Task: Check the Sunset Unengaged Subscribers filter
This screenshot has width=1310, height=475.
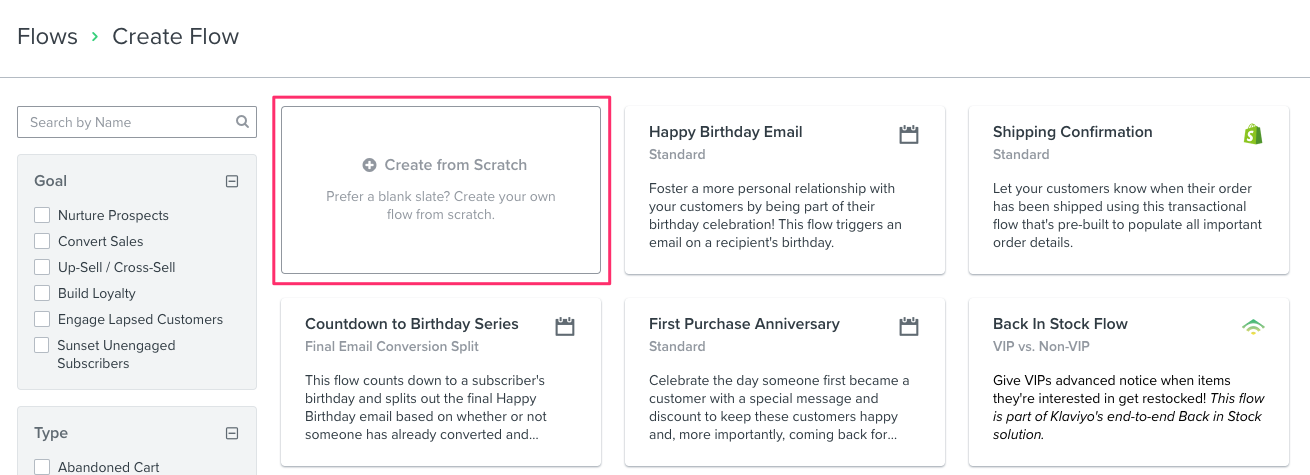Action: [x=42, y=345]
